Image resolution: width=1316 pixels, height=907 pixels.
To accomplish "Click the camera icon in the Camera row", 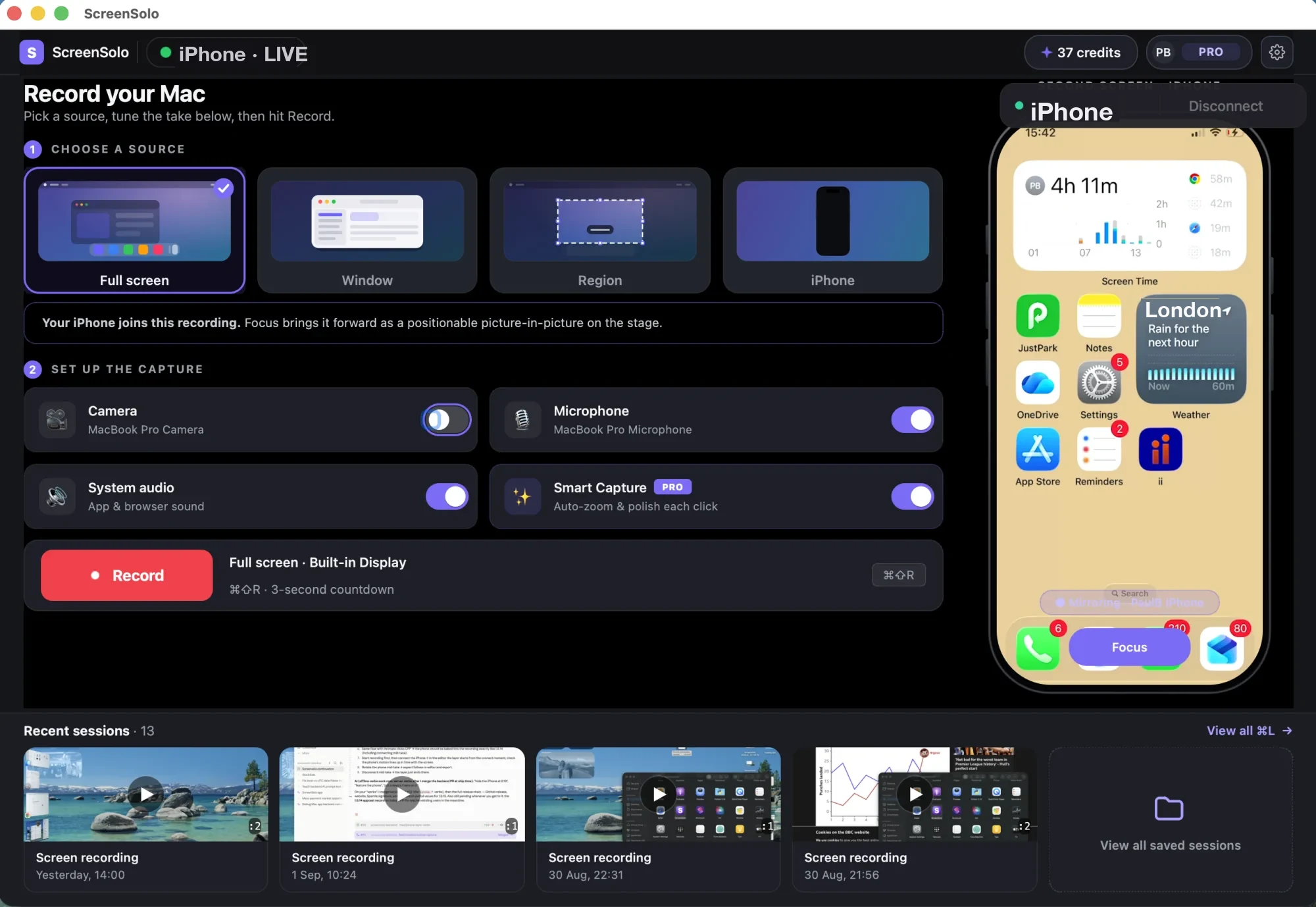I will 57,419.
